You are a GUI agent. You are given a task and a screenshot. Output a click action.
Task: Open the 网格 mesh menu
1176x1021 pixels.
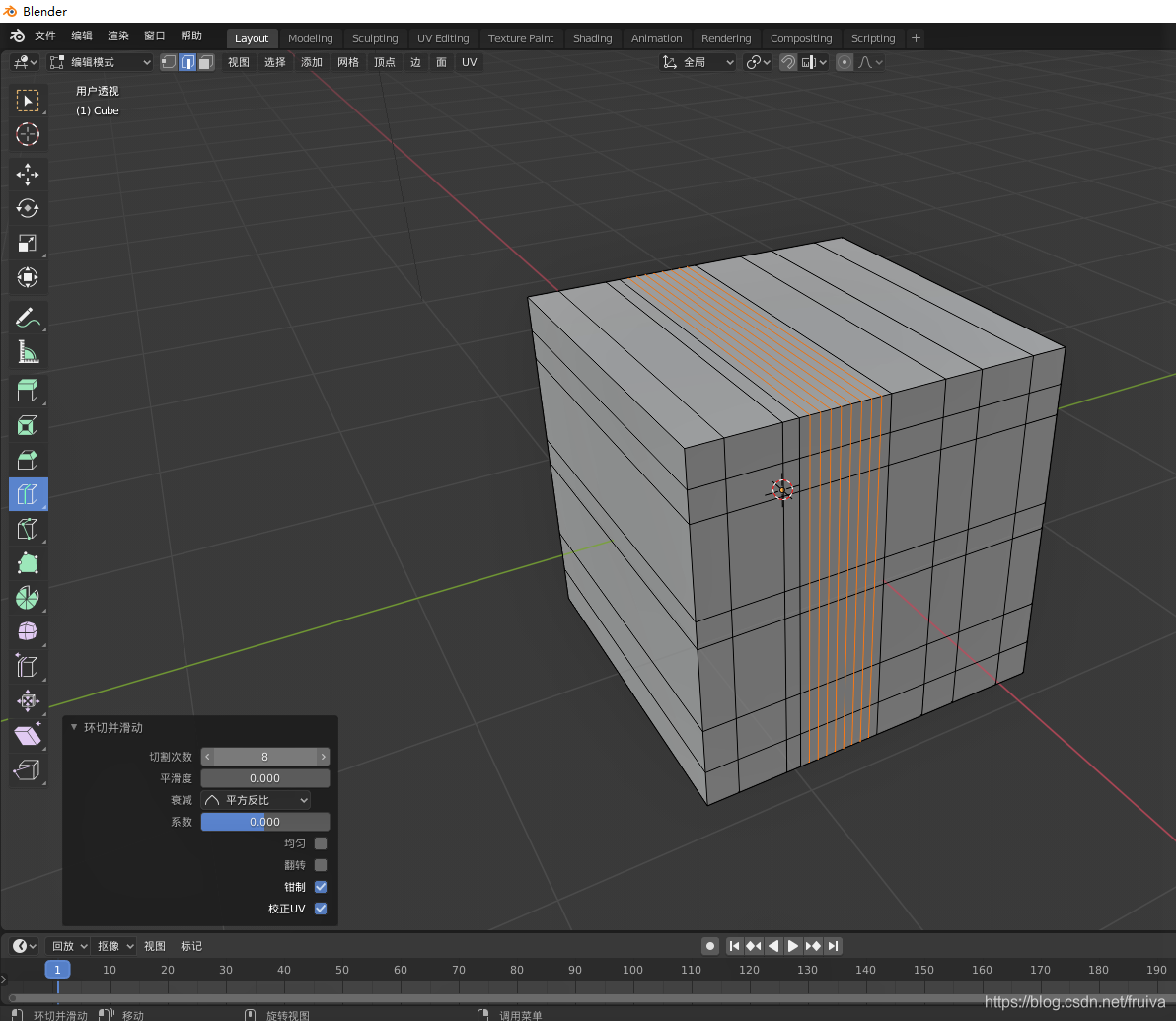(348, 62)
